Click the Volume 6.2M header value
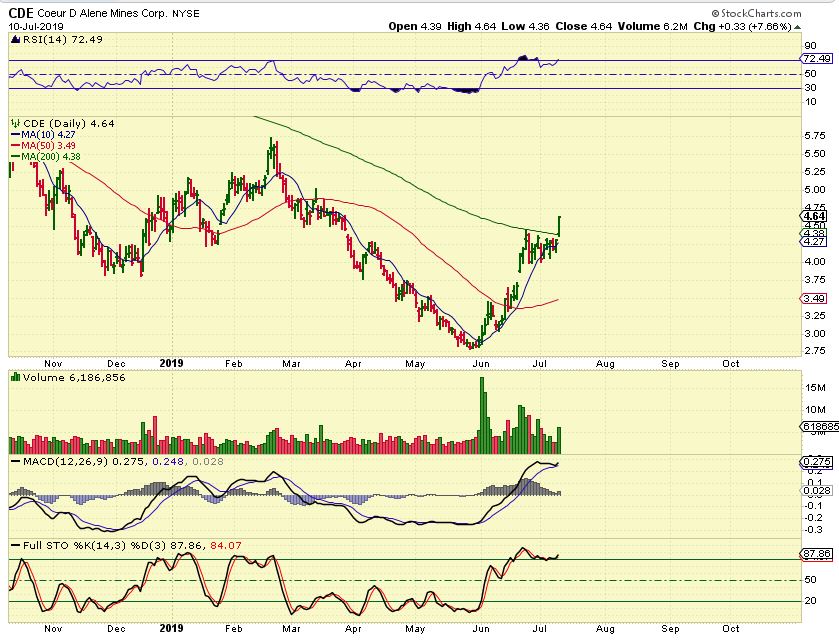 pos(652,26)
